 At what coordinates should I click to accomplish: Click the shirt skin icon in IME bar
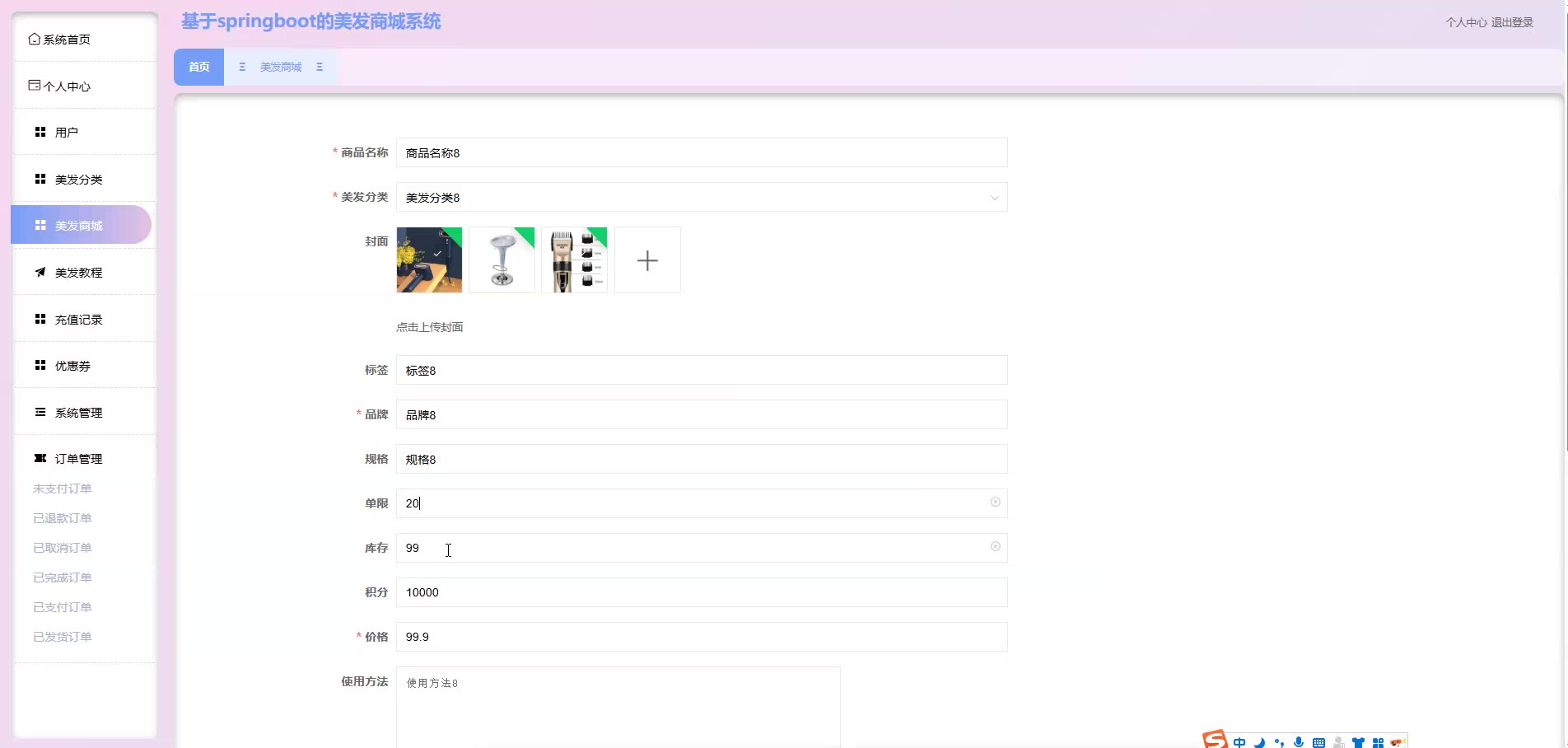click(x=1358, y=742)
